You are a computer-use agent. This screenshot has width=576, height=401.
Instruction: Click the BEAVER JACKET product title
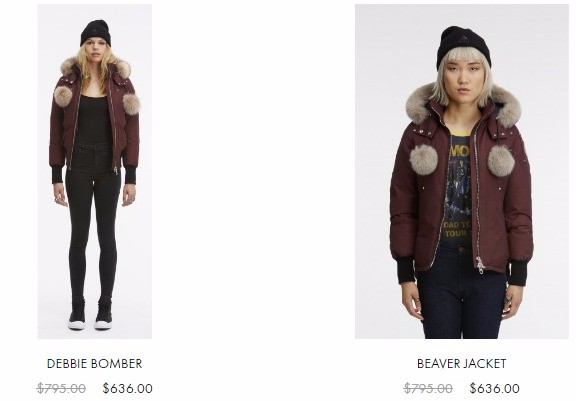click(461, 364)
